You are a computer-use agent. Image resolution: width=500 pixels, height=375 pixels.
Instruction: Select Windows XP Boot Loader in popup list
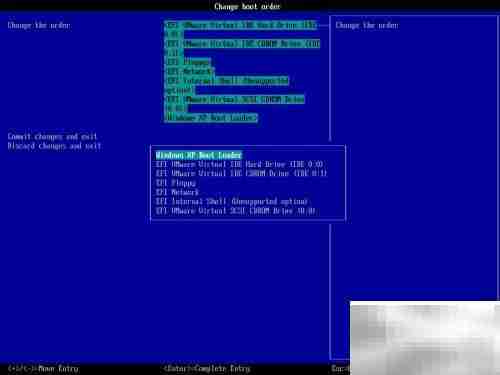[x=198, y=155]
